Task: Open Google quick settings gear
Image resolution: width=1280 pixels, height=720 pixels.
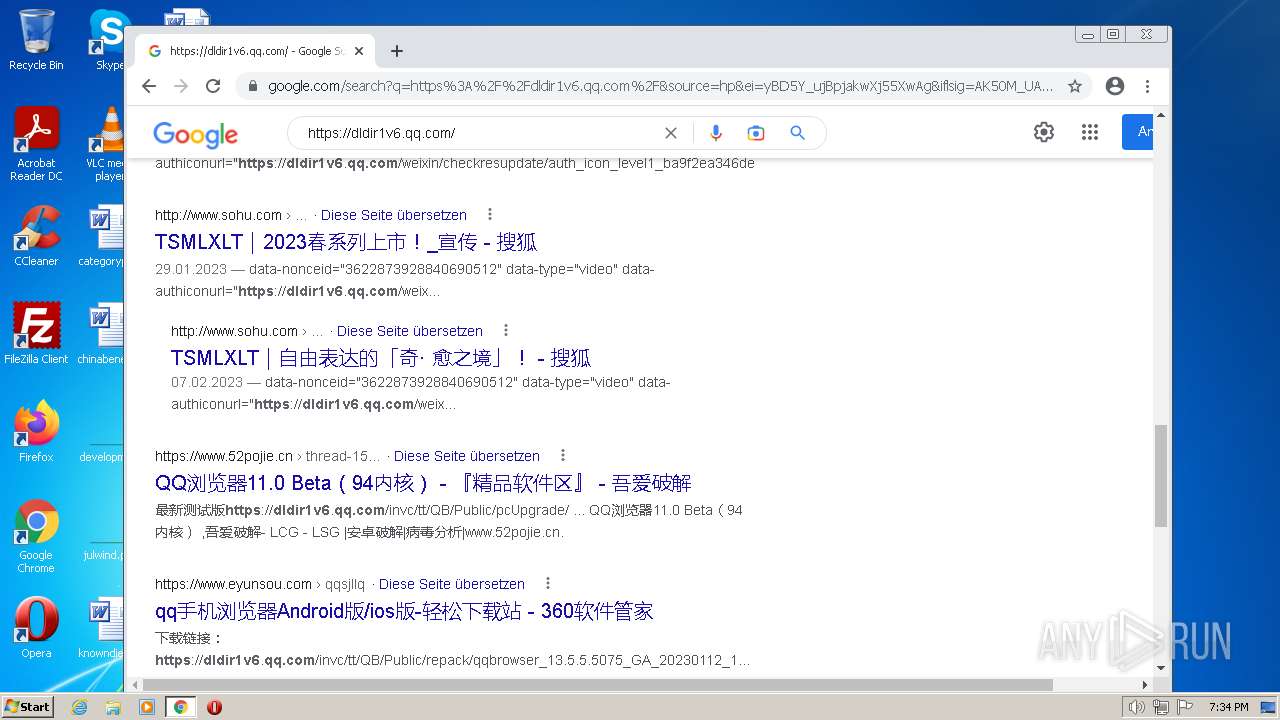Action: (x=1044, y=132)
